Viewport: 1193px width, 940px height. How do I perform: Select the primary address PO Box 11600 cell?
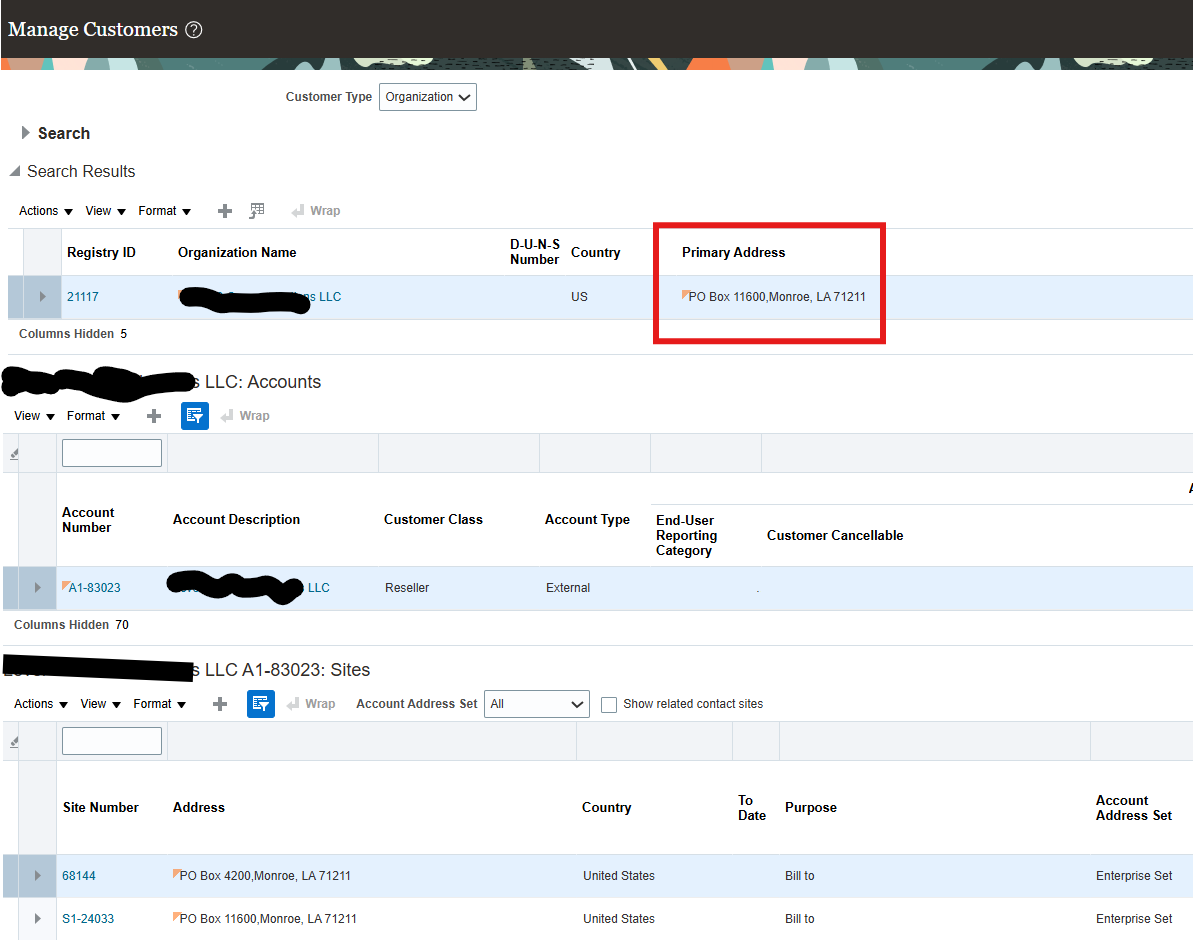pyautogui.click(x=777, y=297)
